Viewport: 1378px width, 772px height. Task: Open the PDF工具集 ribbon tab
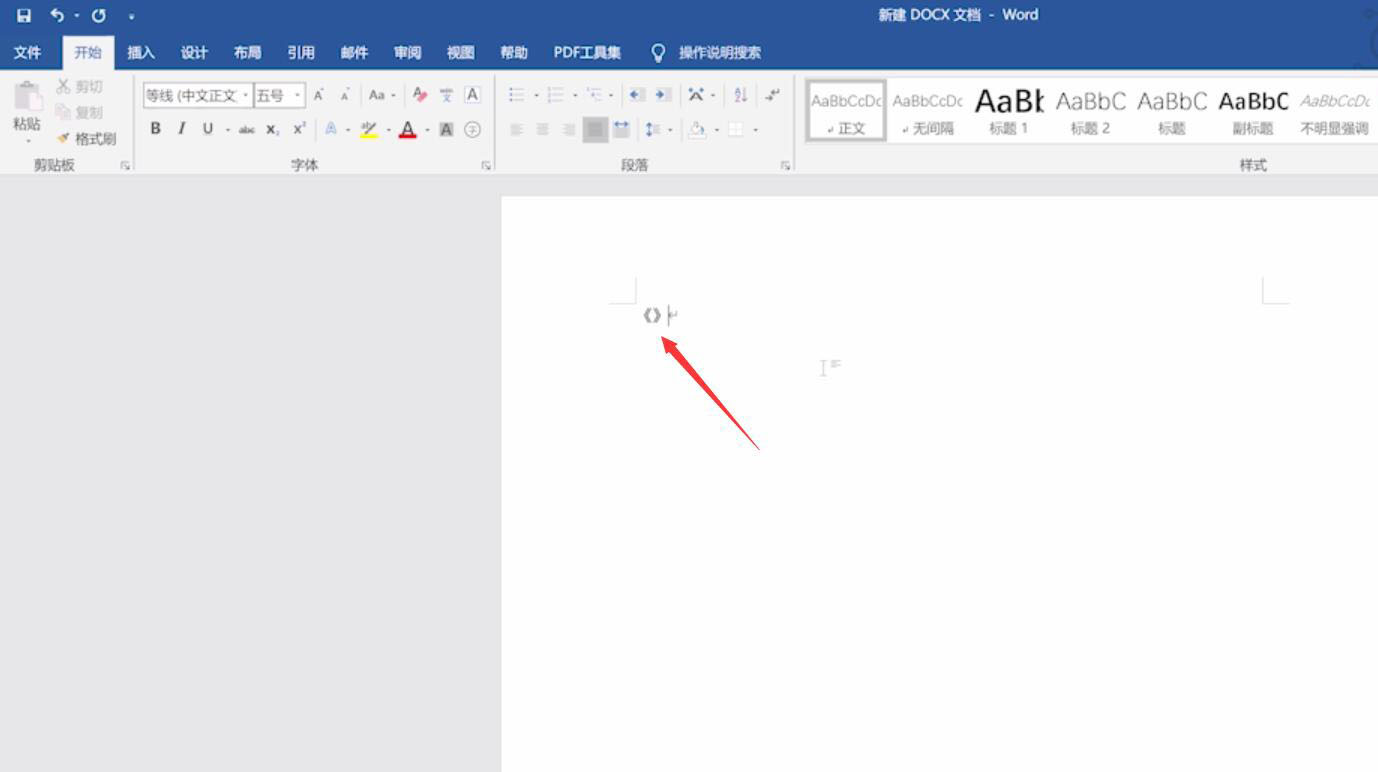click(x=587, y=53)
